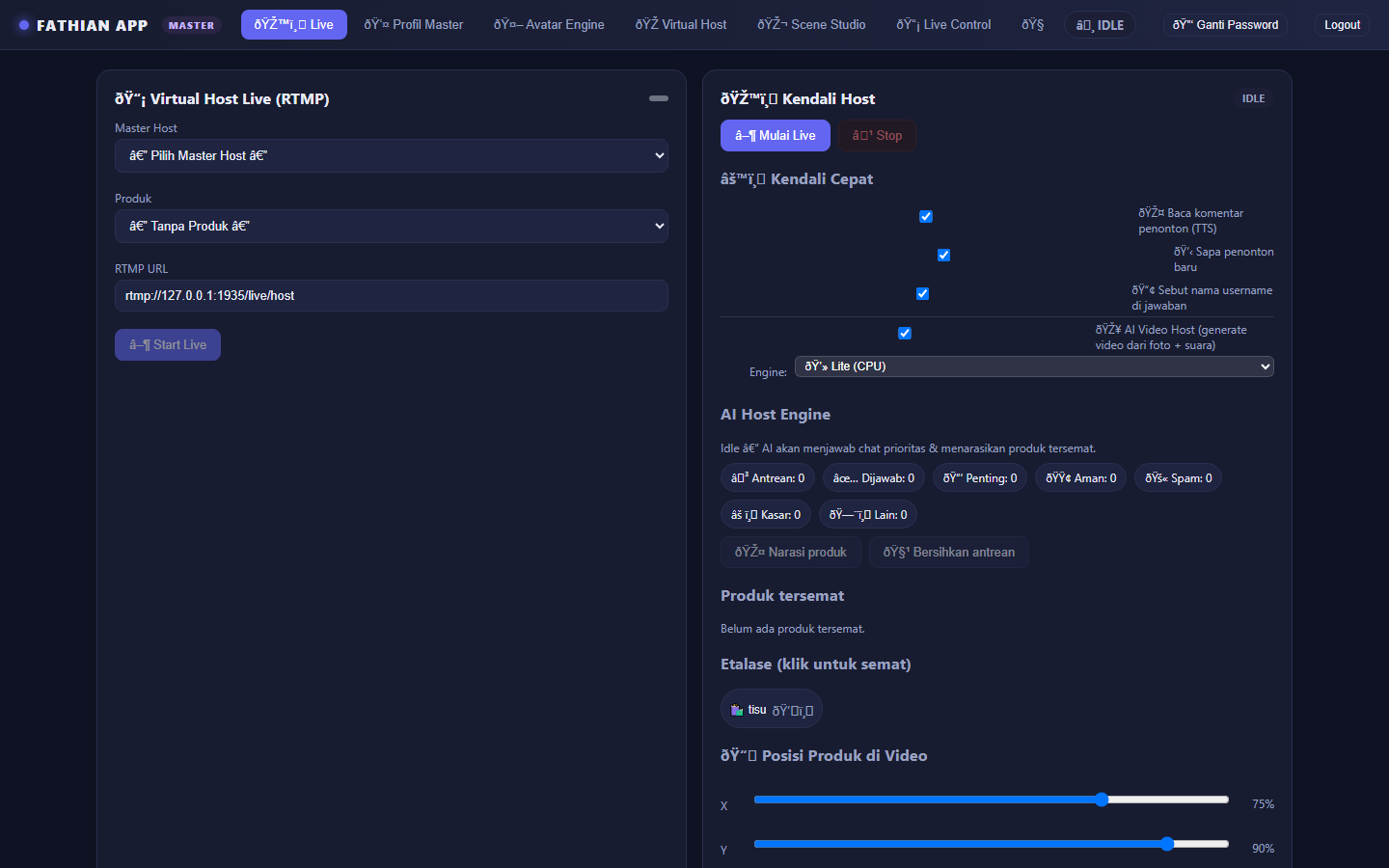Click the Bersihkan antrean button

click(949, 553)
